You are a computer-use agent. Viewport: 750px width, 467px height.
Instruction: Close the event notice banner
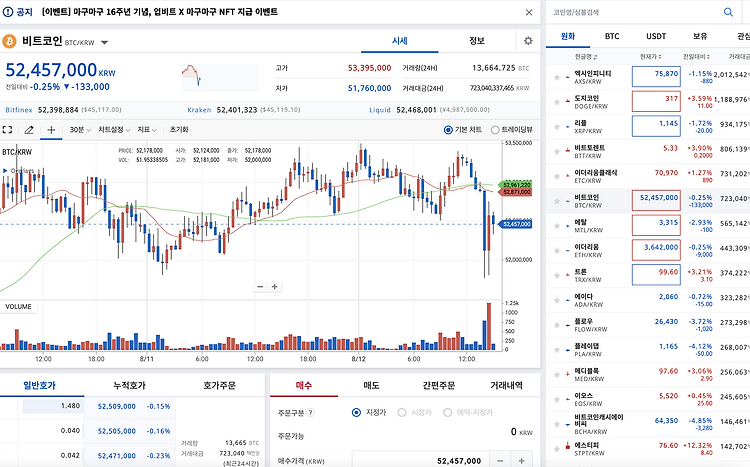pos(529,12)
